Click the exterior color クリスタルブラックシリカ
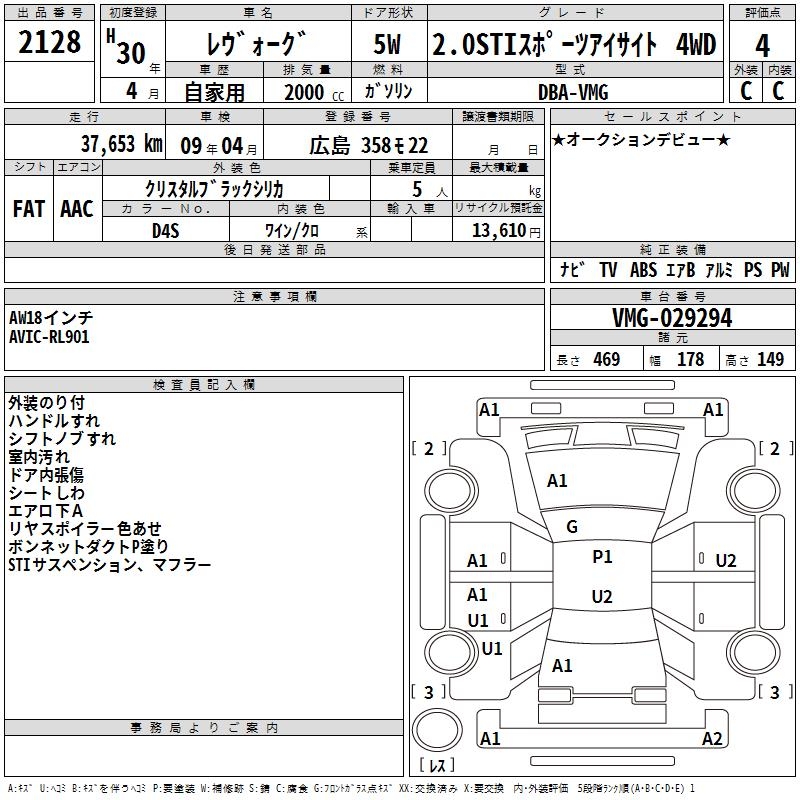The width and height of the screenshot is (800, 800). 214,189
